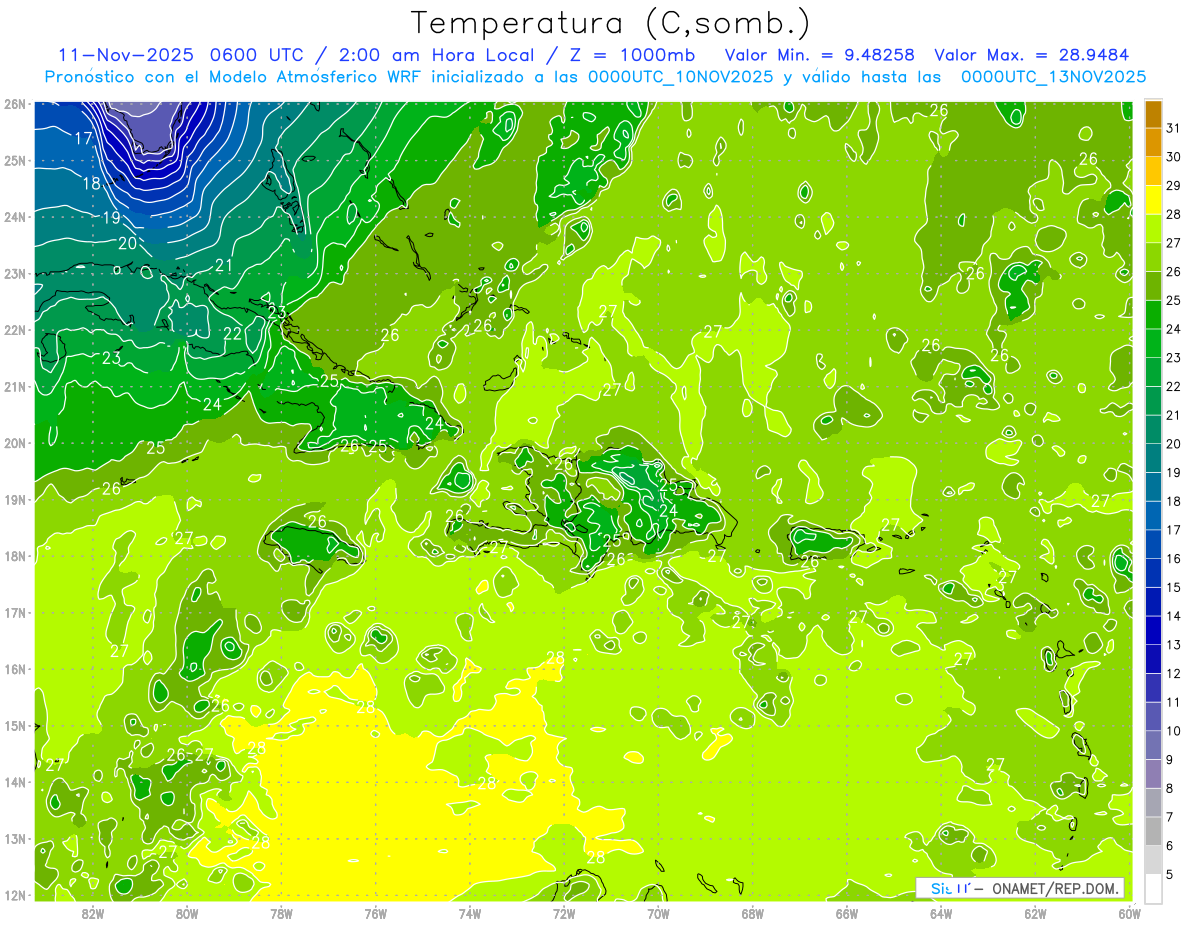Screen dimensions: 1200x927
Task: Click the '18' isotherm contour label on map
Action: coord(92,183)
